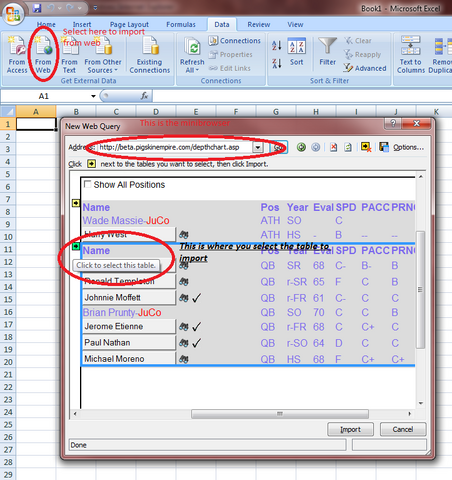
Task: Click Michael Moreno player button
Action: pos(129,358)
